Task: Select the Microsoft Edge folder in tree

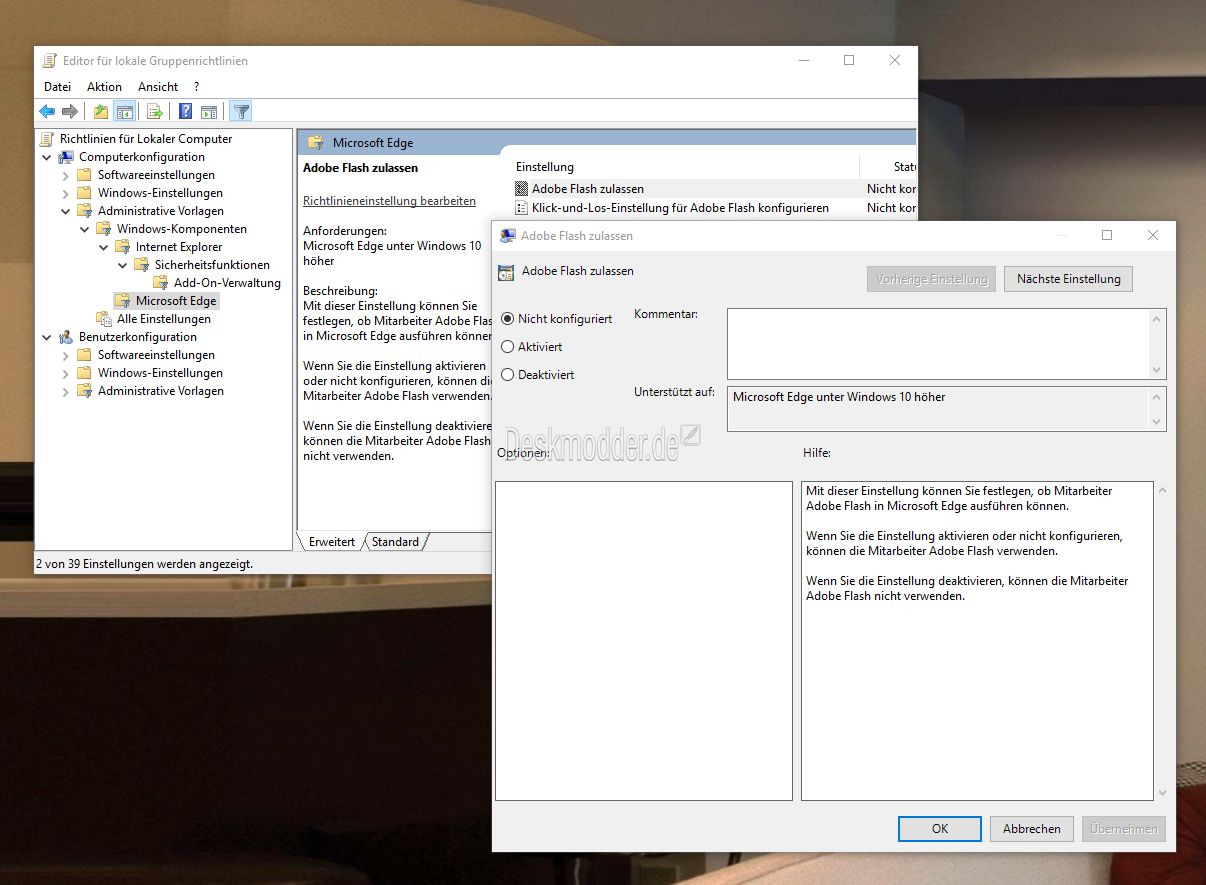Action: [175, 301]
